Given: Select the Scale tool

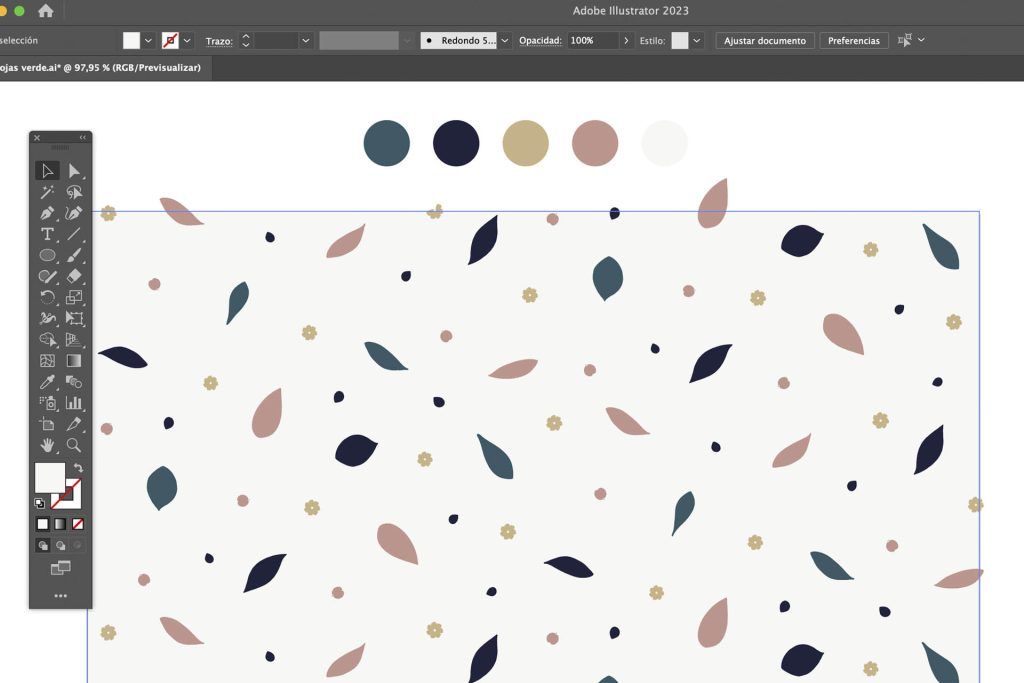Looking at the screenshot, I should tap(74, 297).
